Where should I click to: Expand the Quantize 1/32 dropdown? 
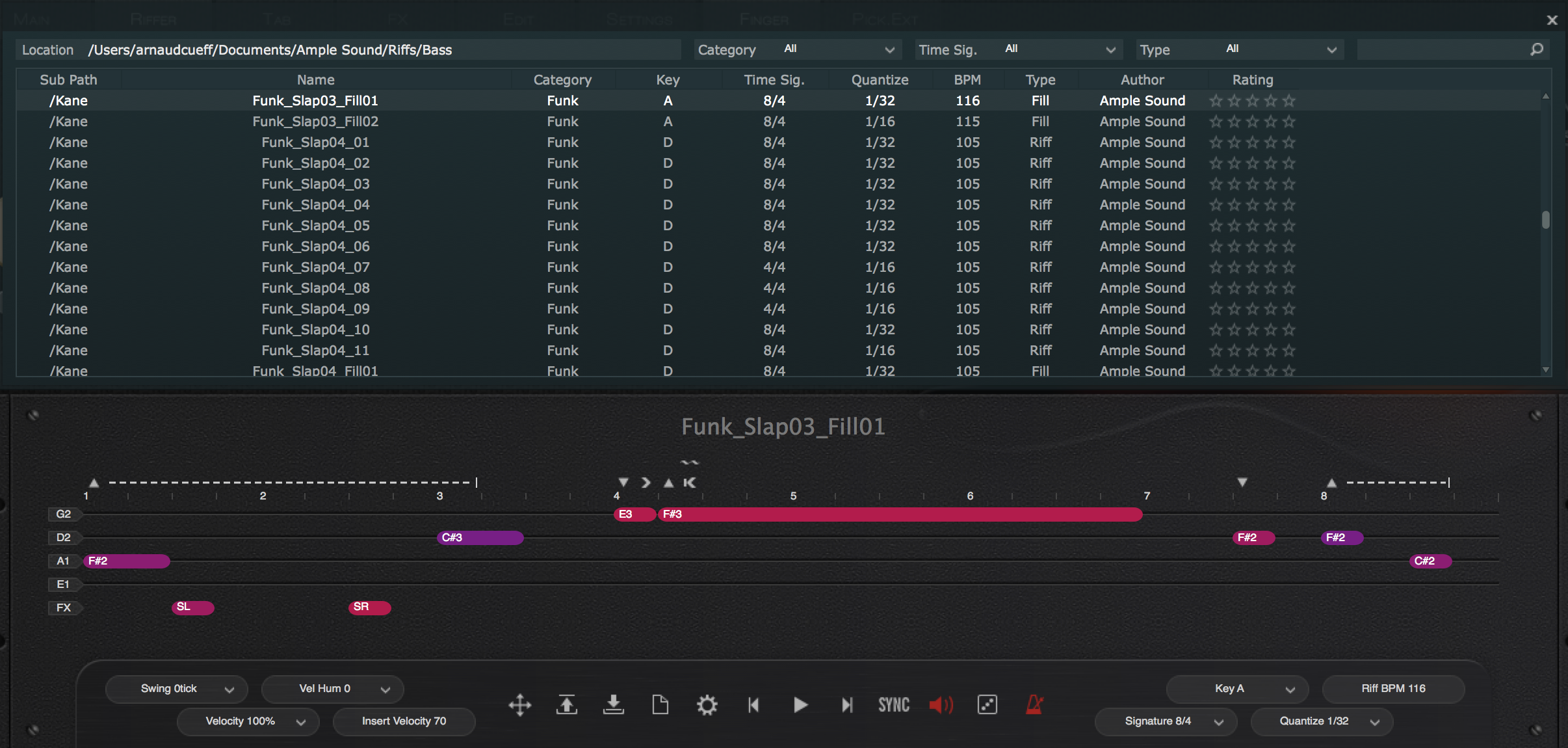1321,721
